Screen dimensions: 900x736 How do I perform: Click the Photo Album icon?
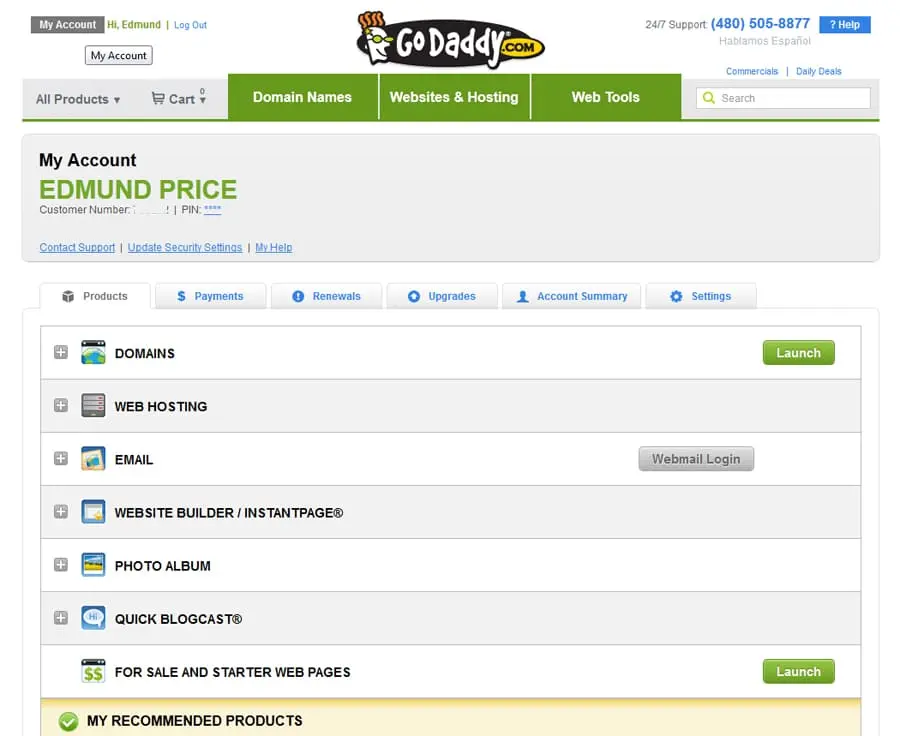click(x=93, y=565)
